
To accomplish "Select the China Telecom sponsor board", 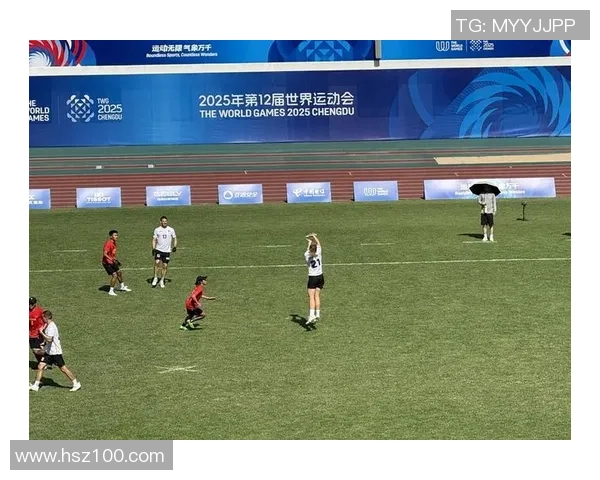I will point(309,192).
